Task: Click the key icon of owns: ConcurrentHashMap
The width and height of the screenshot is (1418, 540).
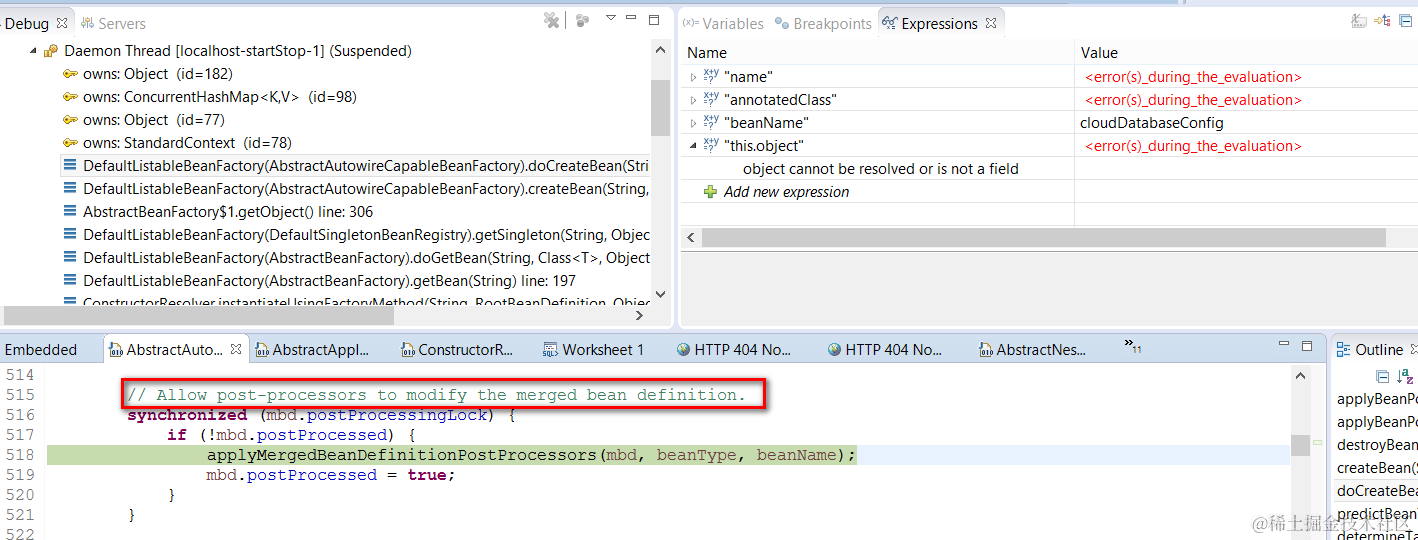Action: click(x=70, y=97)
